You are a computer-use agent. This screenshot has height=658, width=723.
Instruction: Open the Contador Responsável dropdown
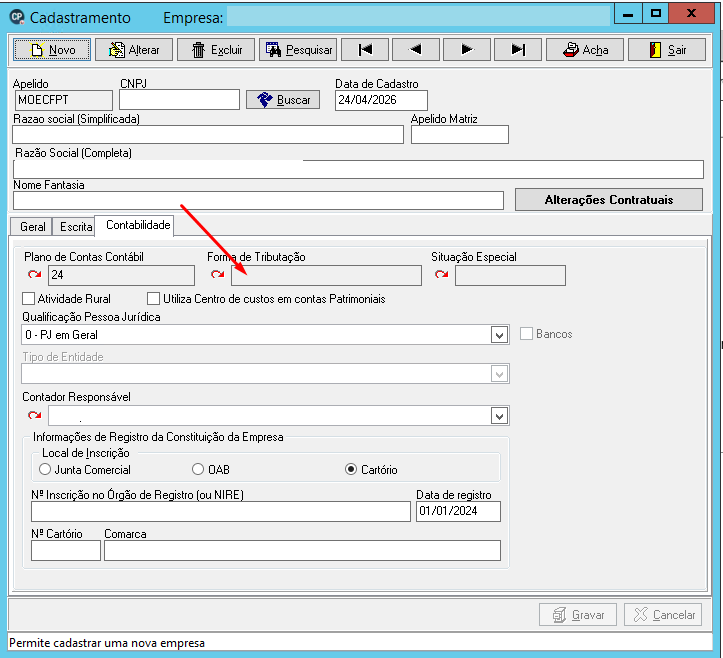tap(499, 416)
